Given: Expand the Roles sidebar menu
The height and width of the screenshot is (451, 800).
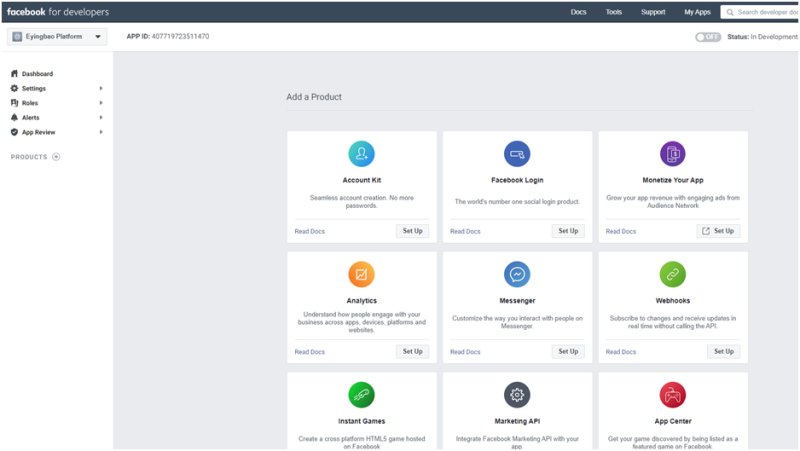Looking at the screenshot, I should [31, 103].
